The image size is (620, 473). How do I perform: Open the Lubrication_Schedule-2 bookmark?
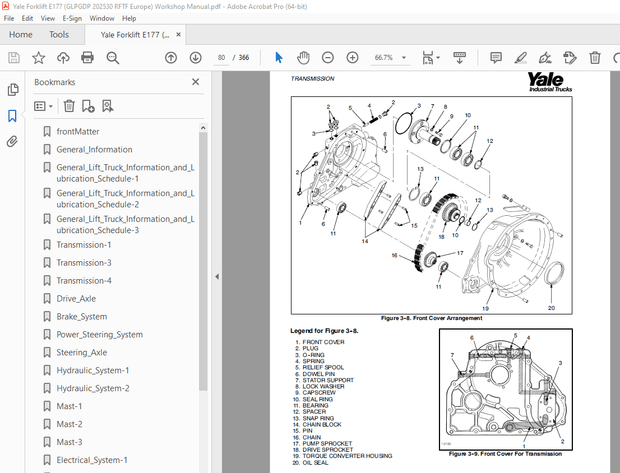pos(125,199)
